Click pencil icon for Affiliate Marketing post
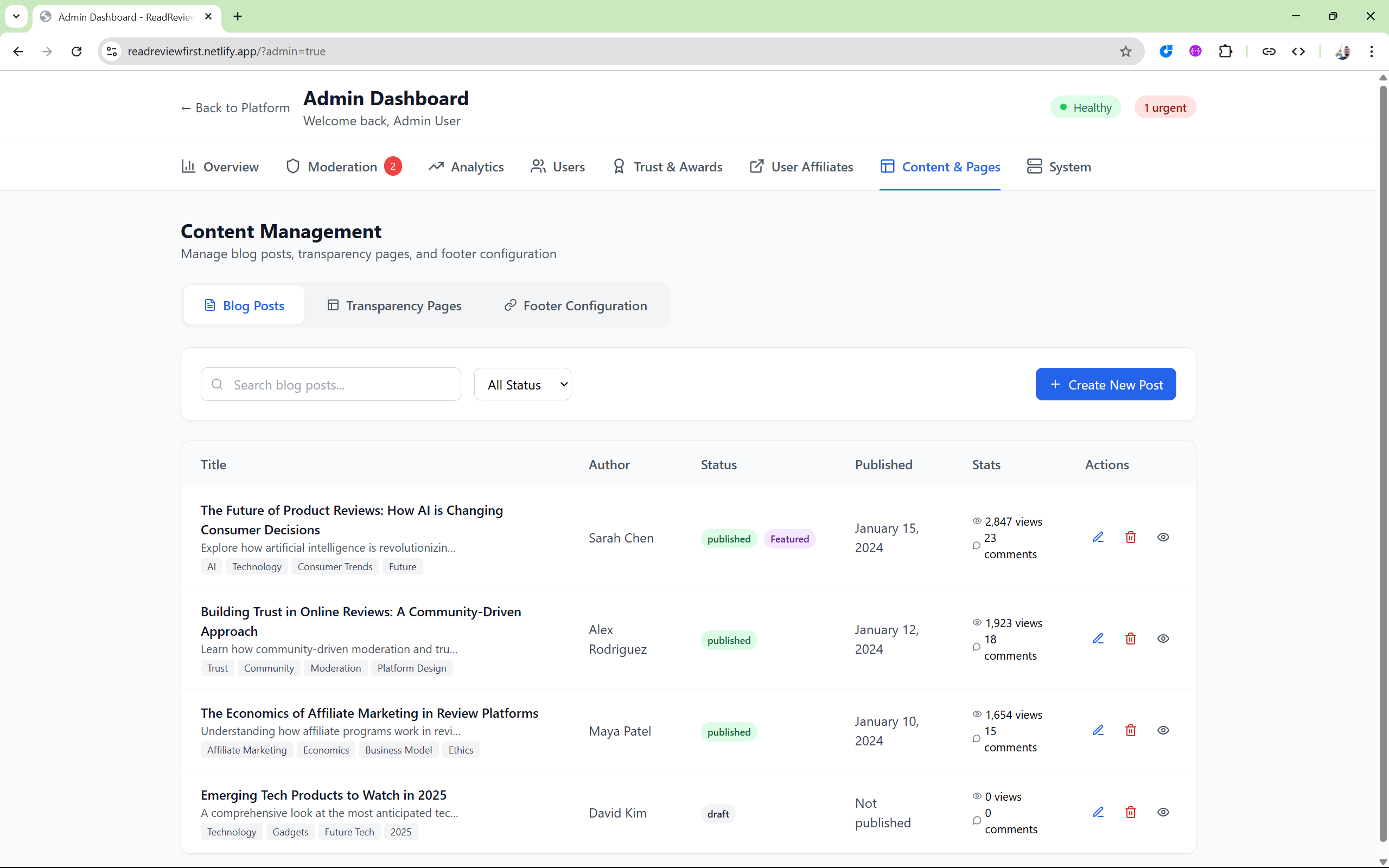 [1098, 730]
